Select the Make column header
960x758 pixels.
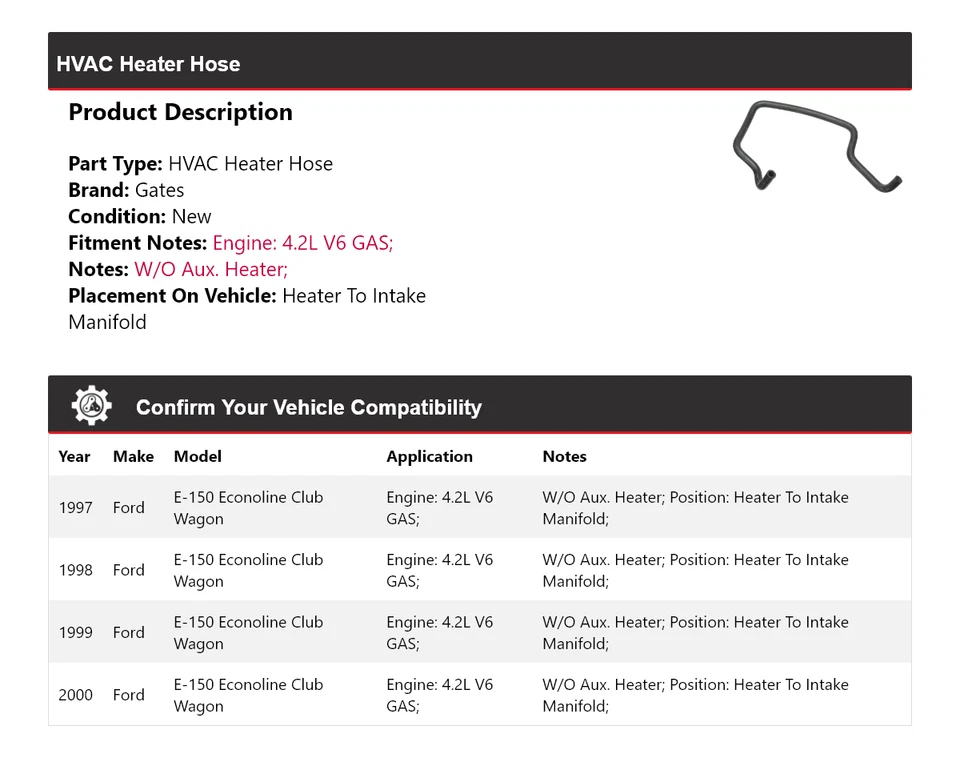tap(133, 457)
